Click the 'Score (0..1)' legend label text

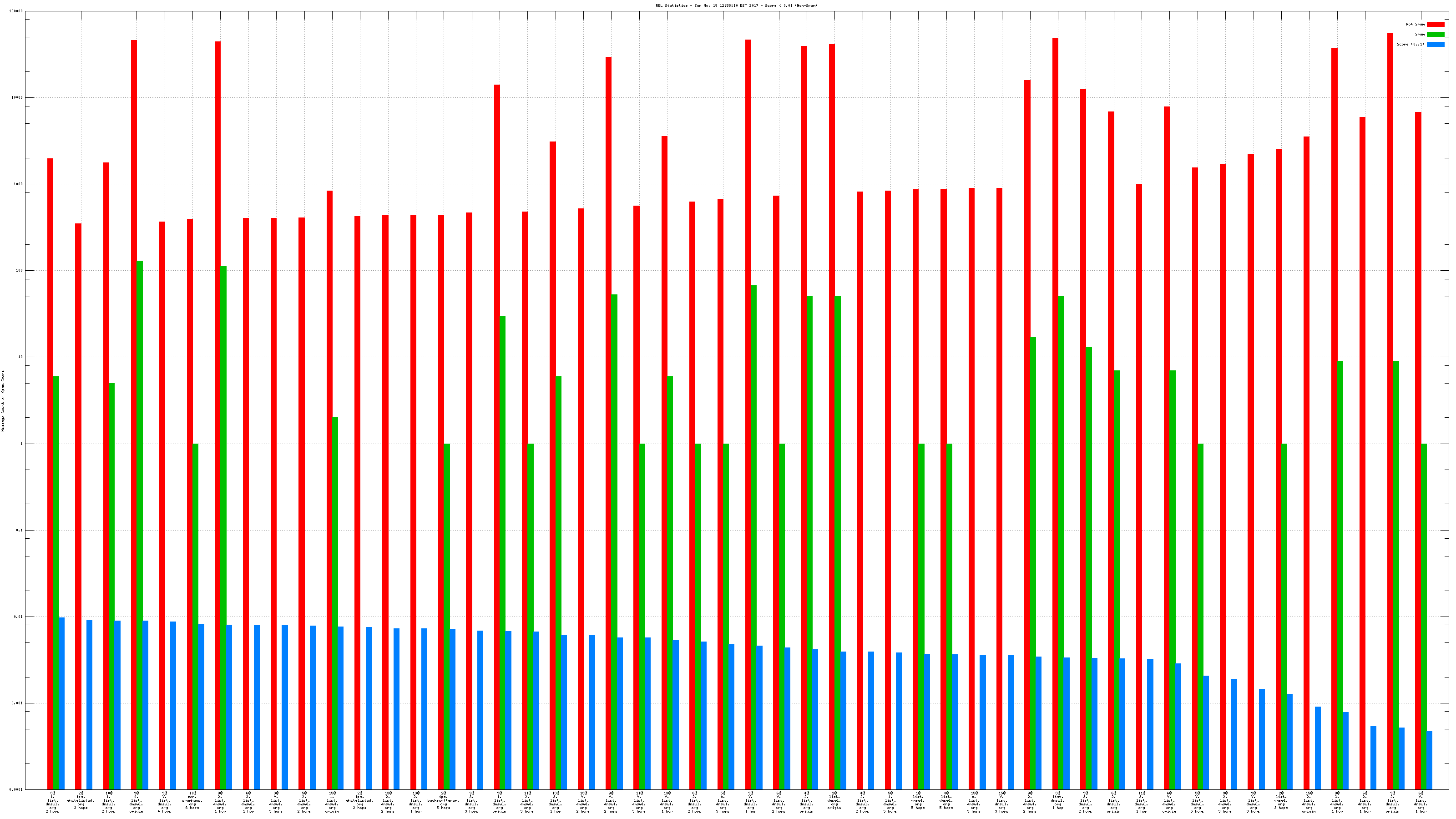click(x=1410, y=44)
